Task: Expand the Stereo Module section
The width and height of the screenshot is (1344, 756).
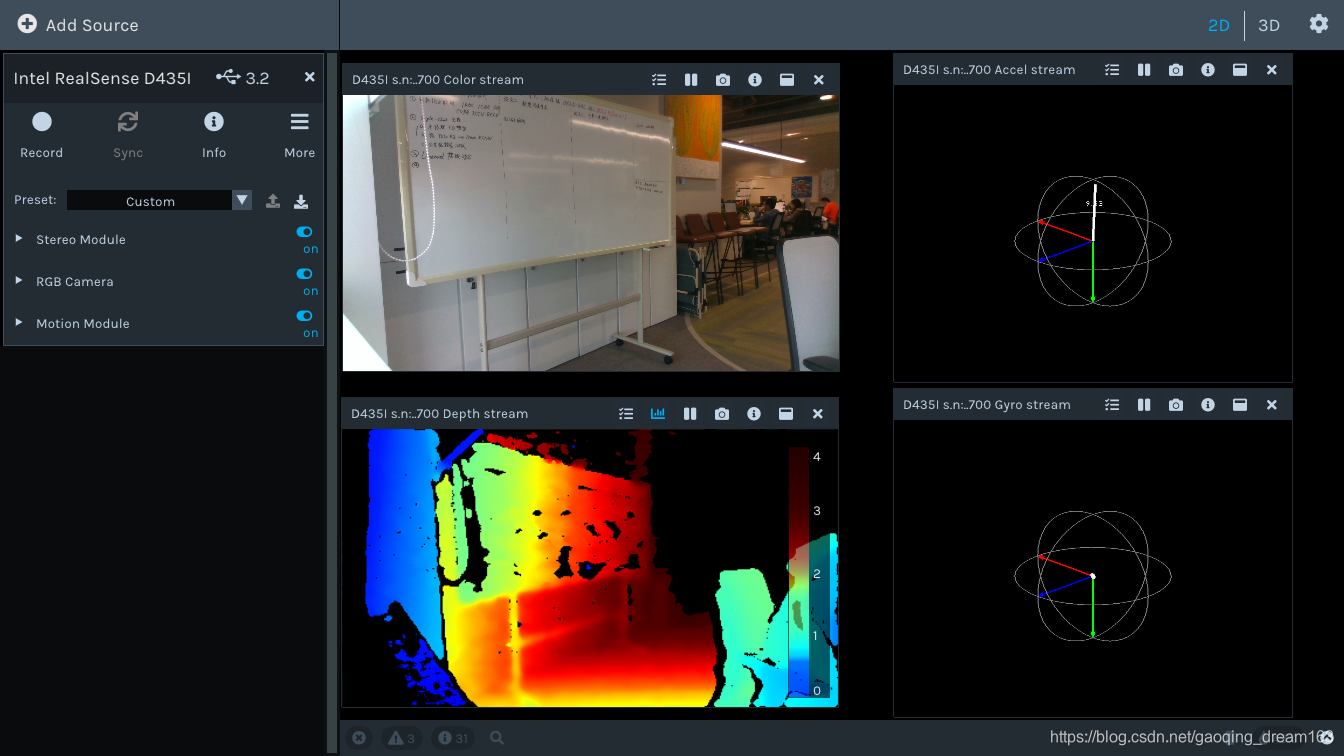Action: [19, 239]
